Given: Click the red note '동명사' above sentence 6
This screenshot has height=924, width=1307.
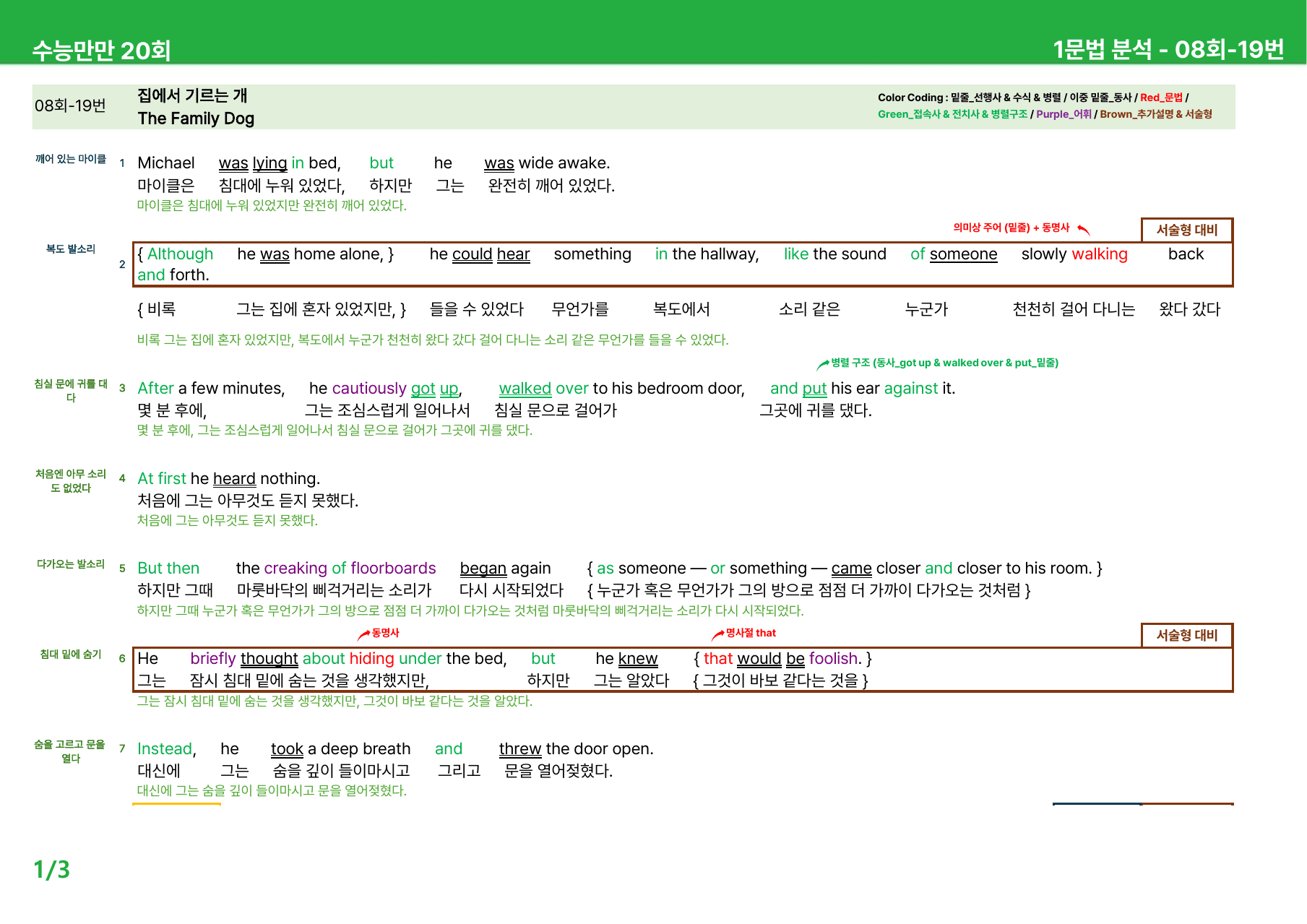Looking at the screenshot, I should [386, 633].
